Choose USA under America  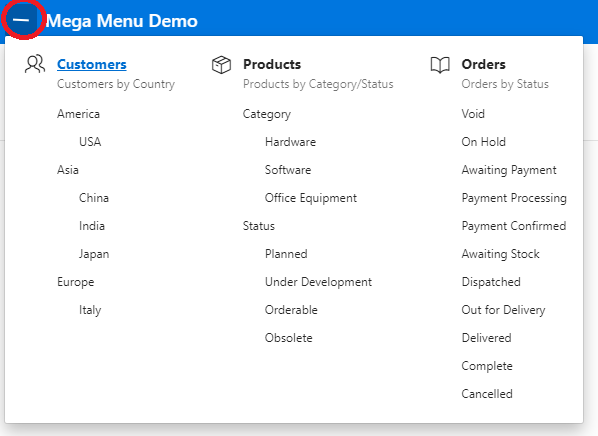pyautogui.click(x=90, y=142)
